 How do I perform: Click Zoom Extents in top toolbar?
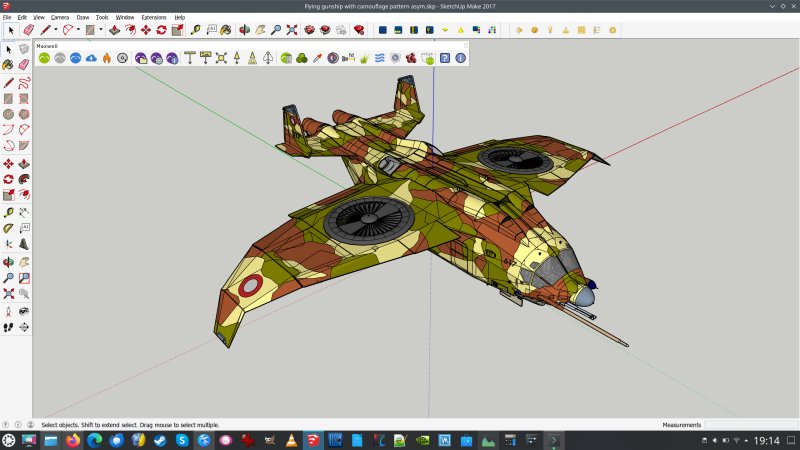[x=292, y=30]
